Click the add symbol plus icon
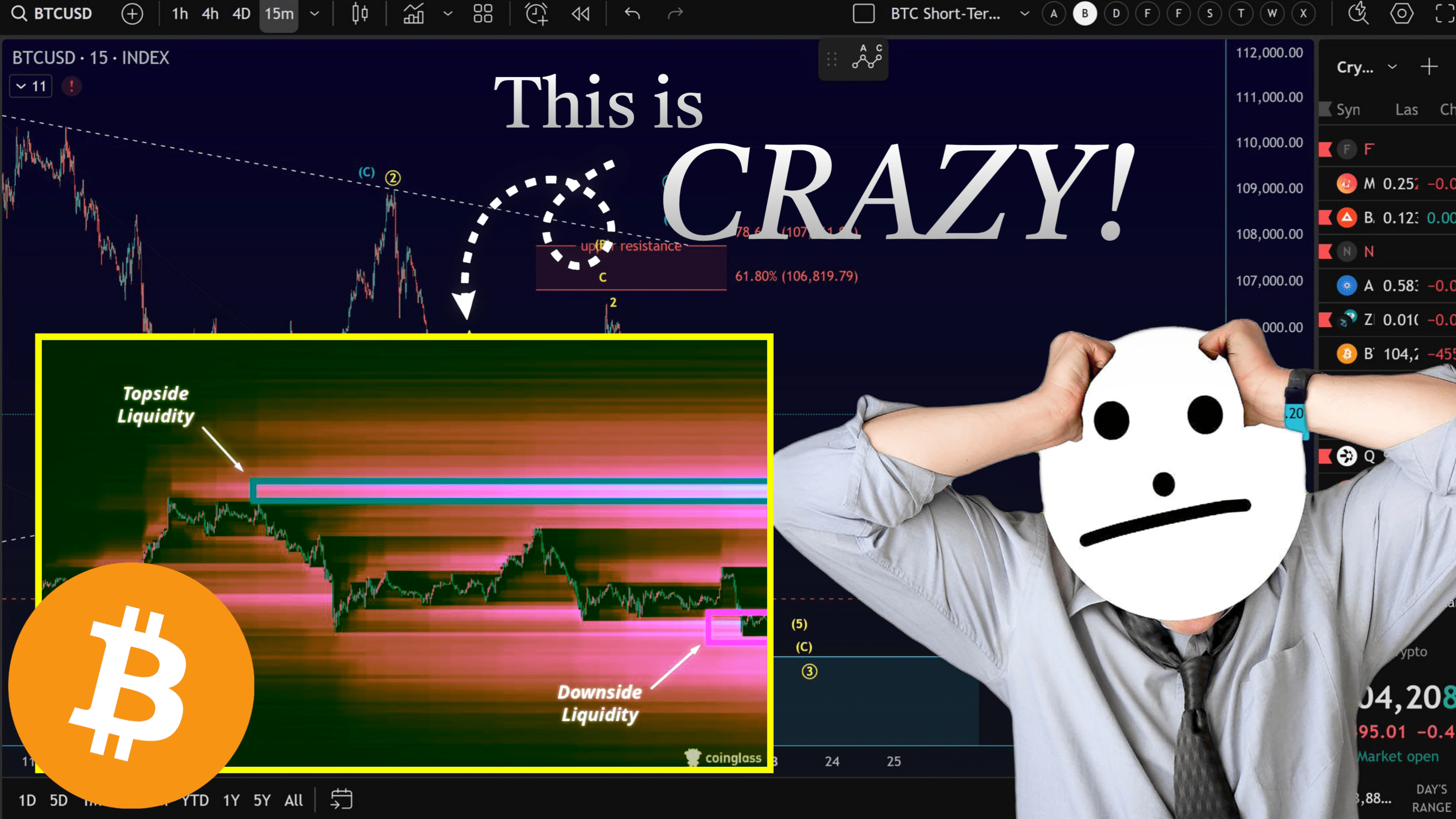 click(x=132, y=13)
